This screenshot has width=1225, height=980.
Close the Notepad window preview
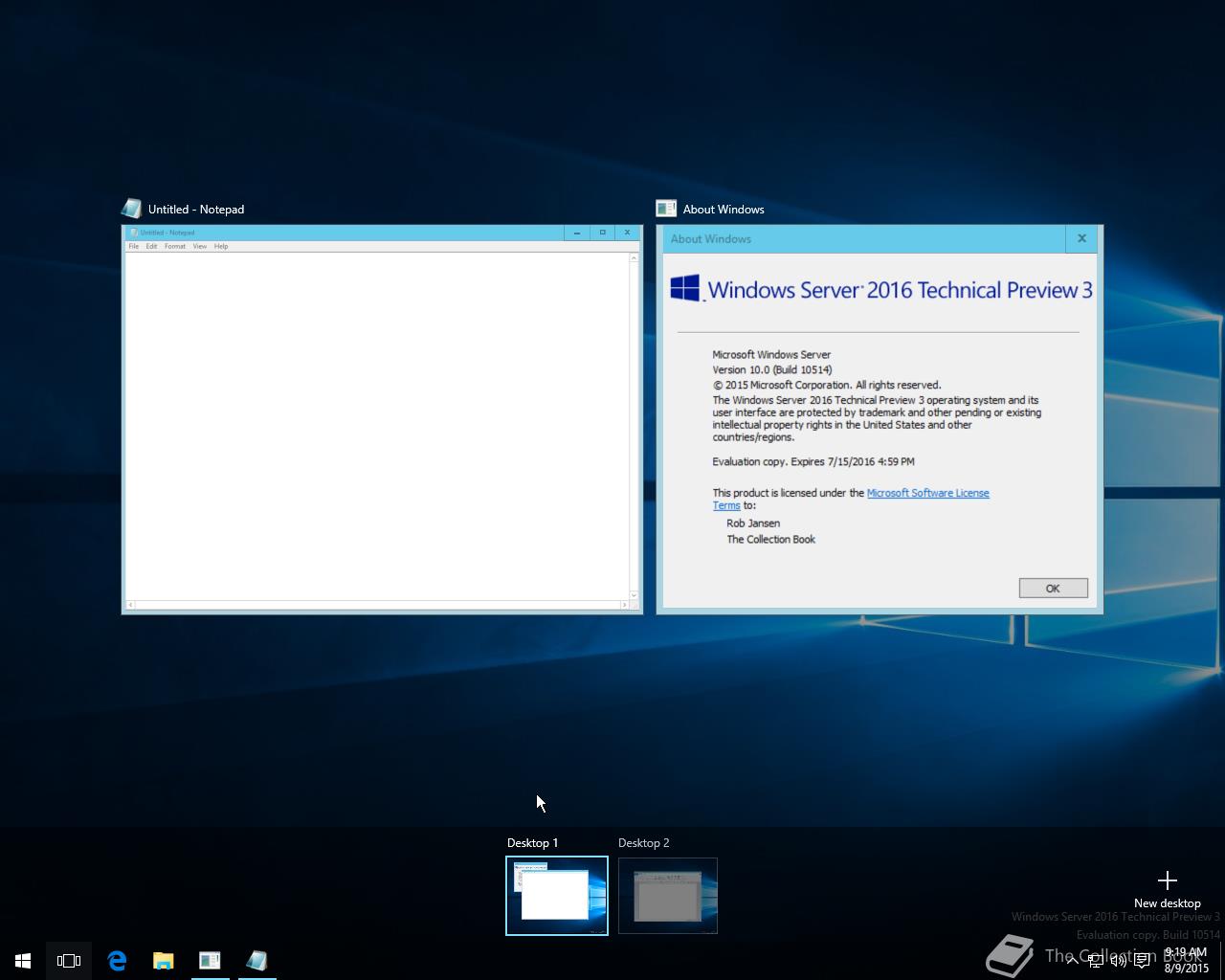click(627, 232)
